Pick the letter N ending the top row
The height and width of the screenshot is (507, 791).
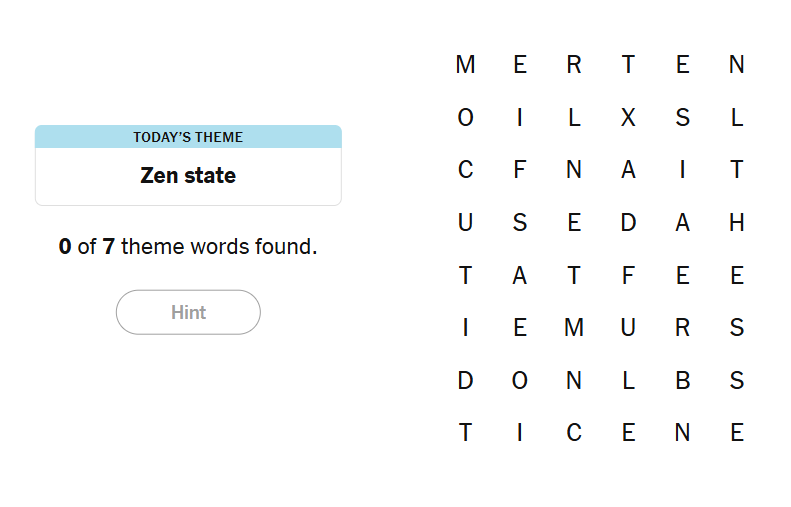pyautogui.click(x=737, y=65)
